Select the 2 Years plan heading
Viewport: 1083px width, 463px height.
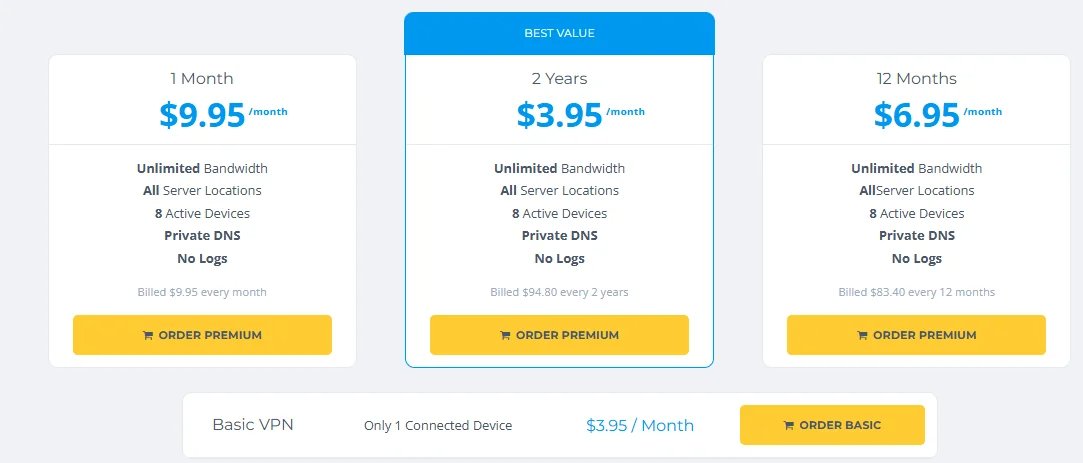pyautogui.click(x=559, y=78)
